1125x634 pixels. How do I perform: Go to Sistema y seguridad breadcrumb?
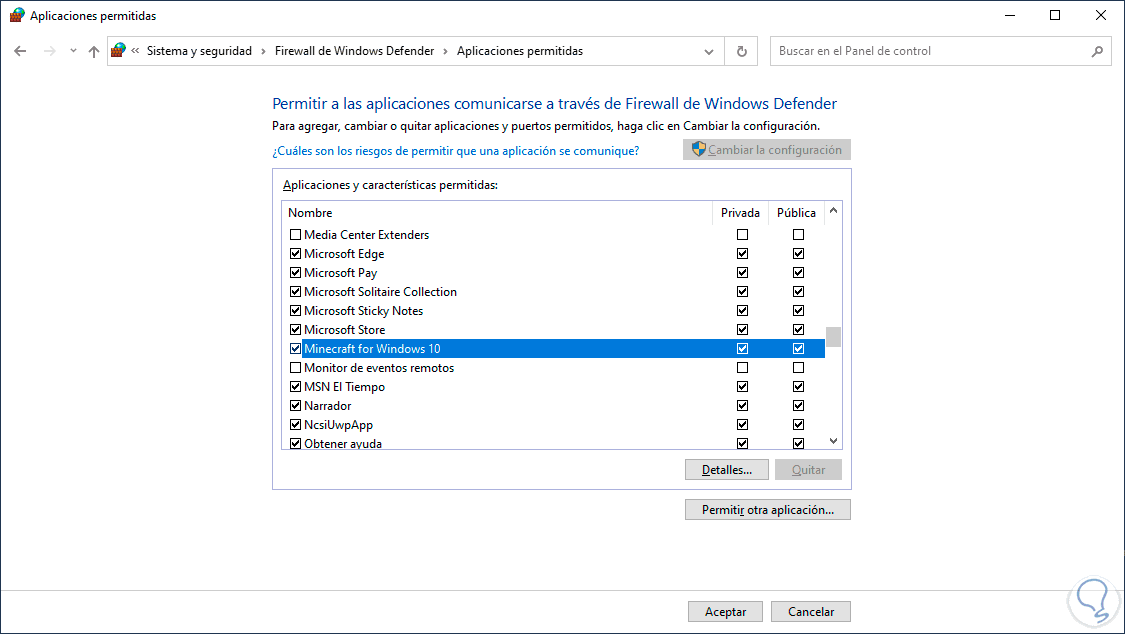click(199, 51)
